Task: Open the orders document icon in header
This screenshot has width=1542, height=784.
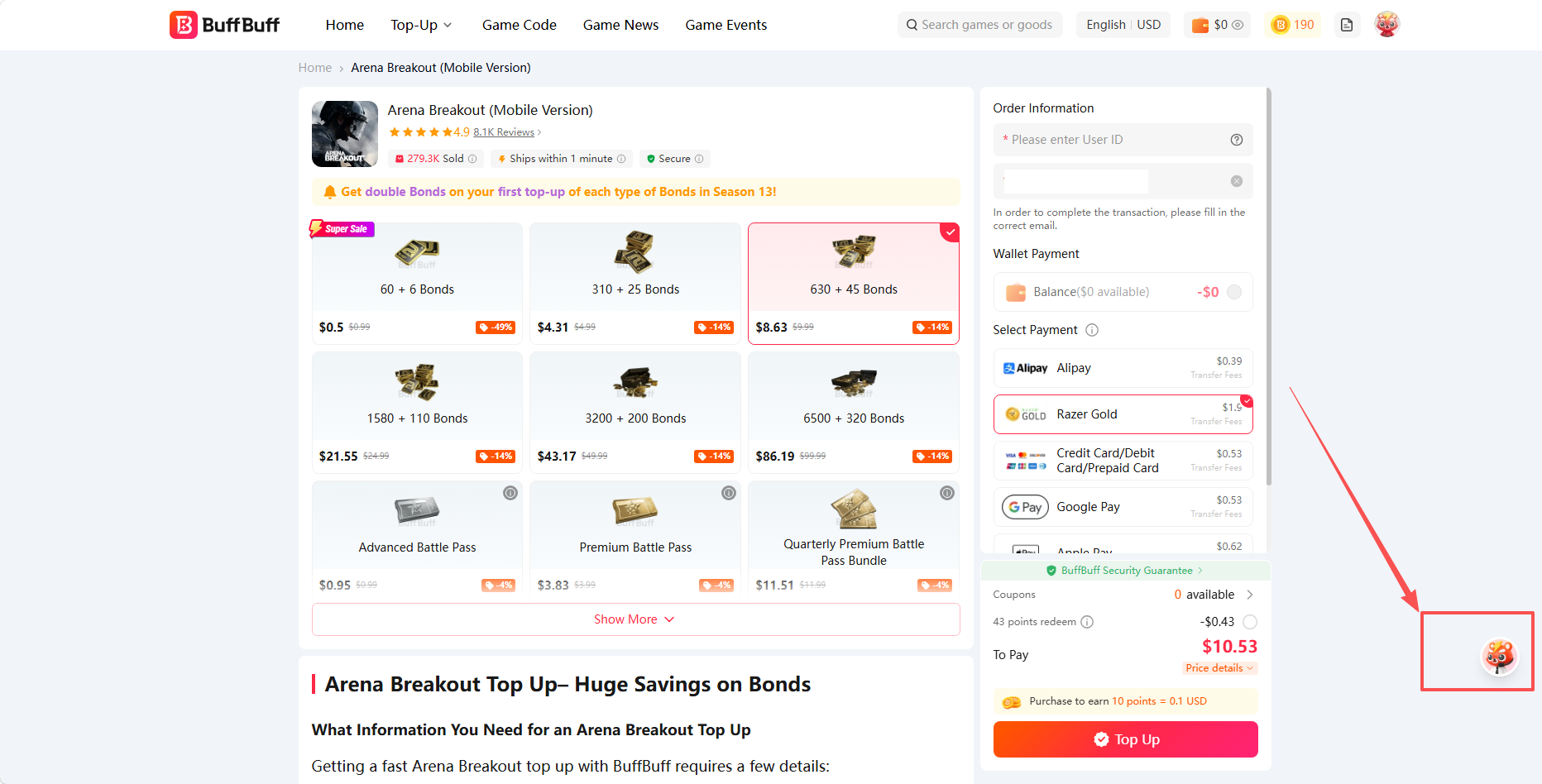Action: point(1347,25)
